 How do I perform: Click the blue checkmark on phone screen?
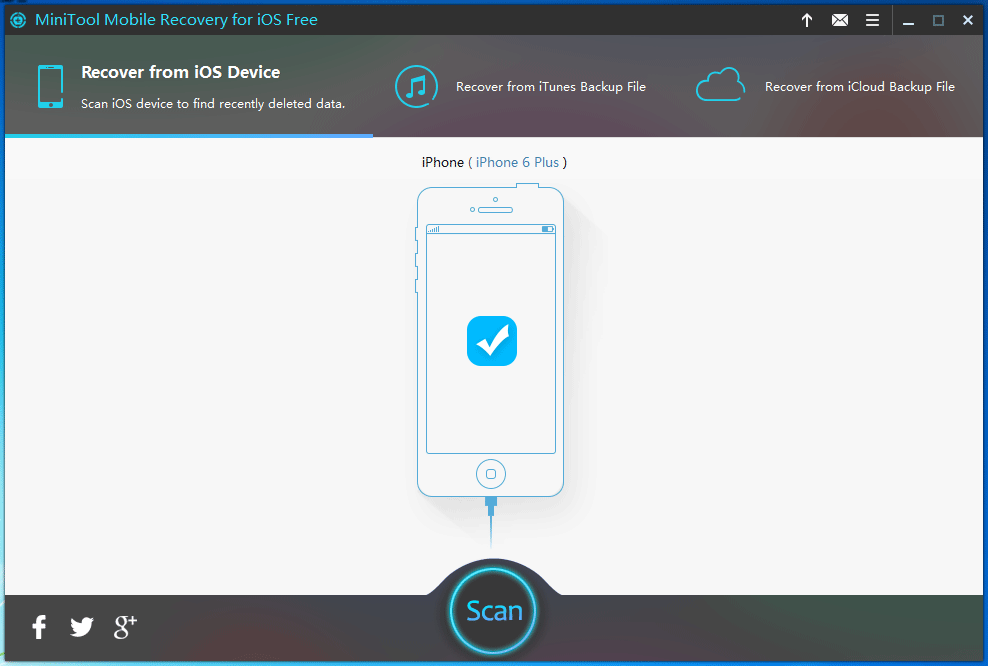coord(492,341)
